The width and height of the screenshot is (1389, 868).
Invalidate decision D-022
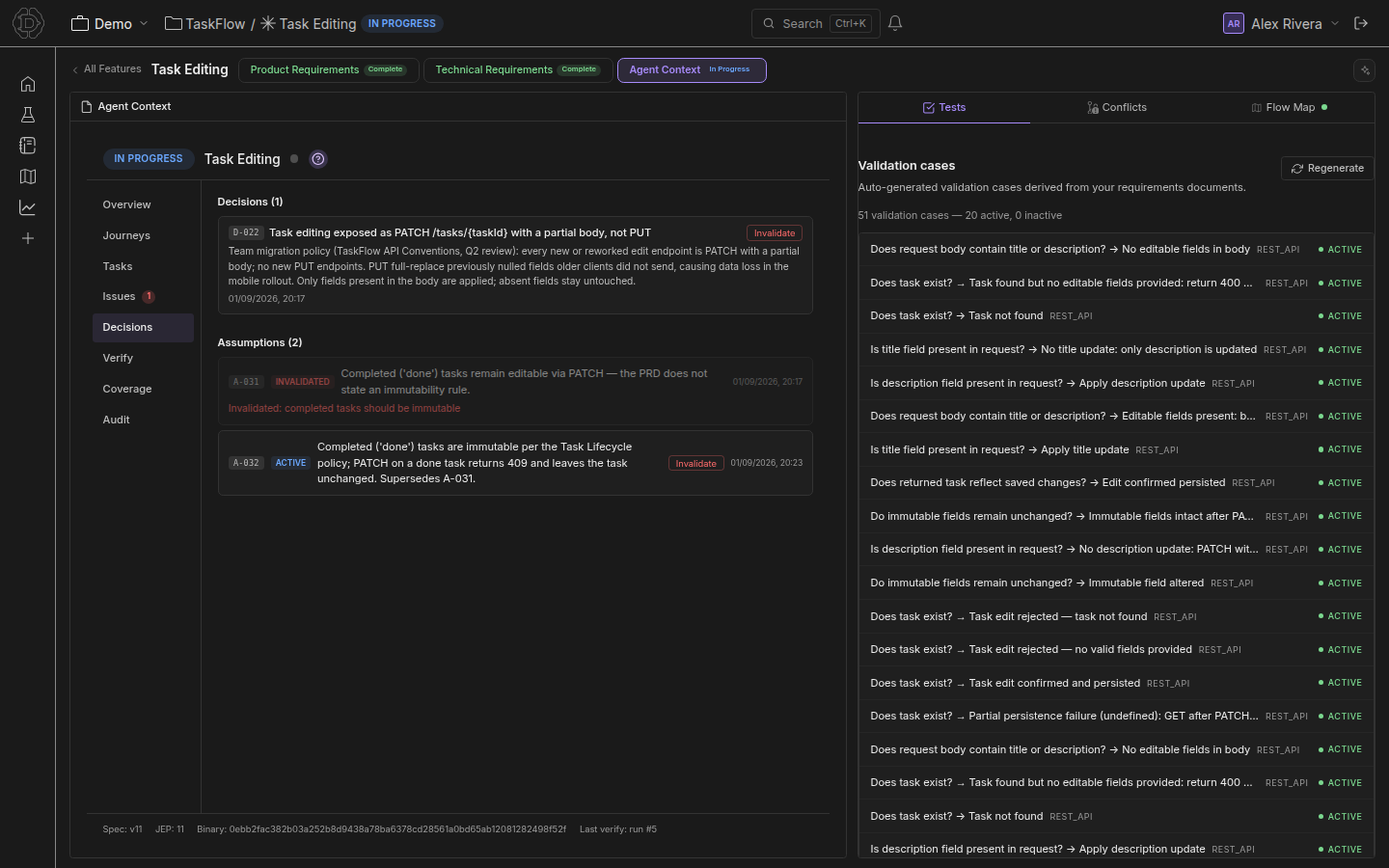(775, 232)
